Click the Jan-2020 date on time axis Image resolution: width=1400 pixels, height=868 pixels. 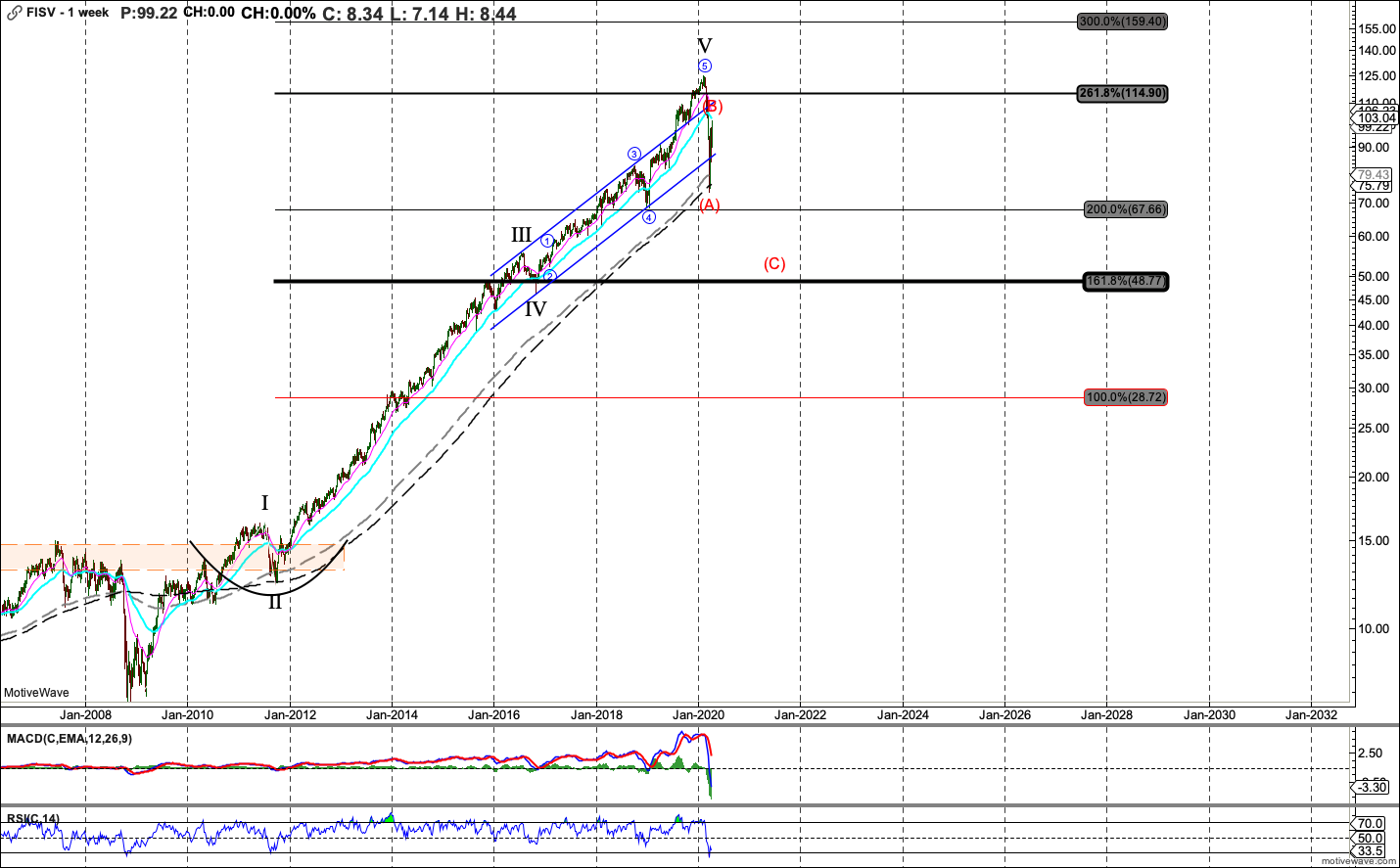coord(698,715)
